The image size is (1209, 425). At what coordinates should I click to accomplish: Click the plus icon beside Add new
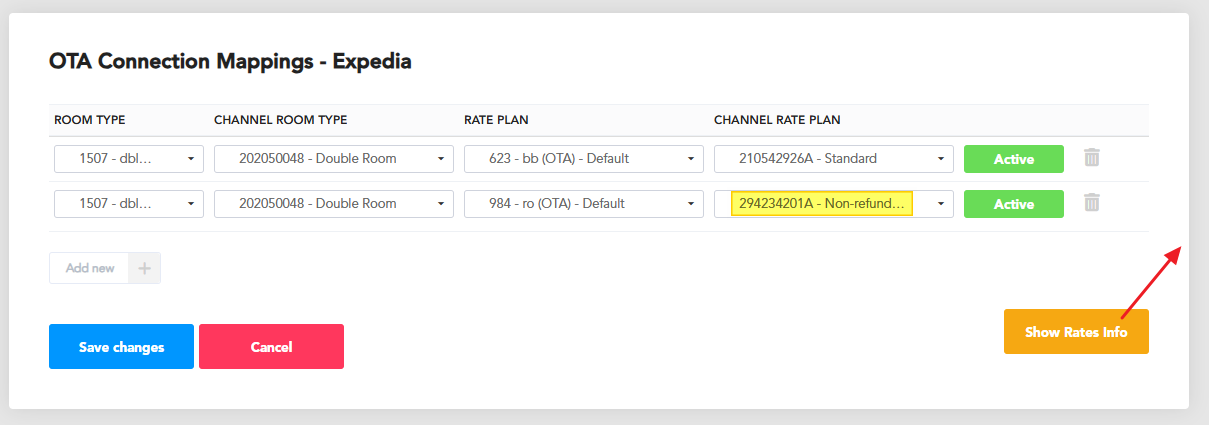144,268
